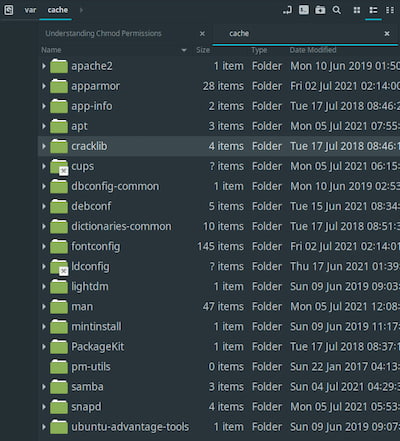Switch to compact view mode
The height and width of the screenshot is (441, 400).
pos(390,10)
